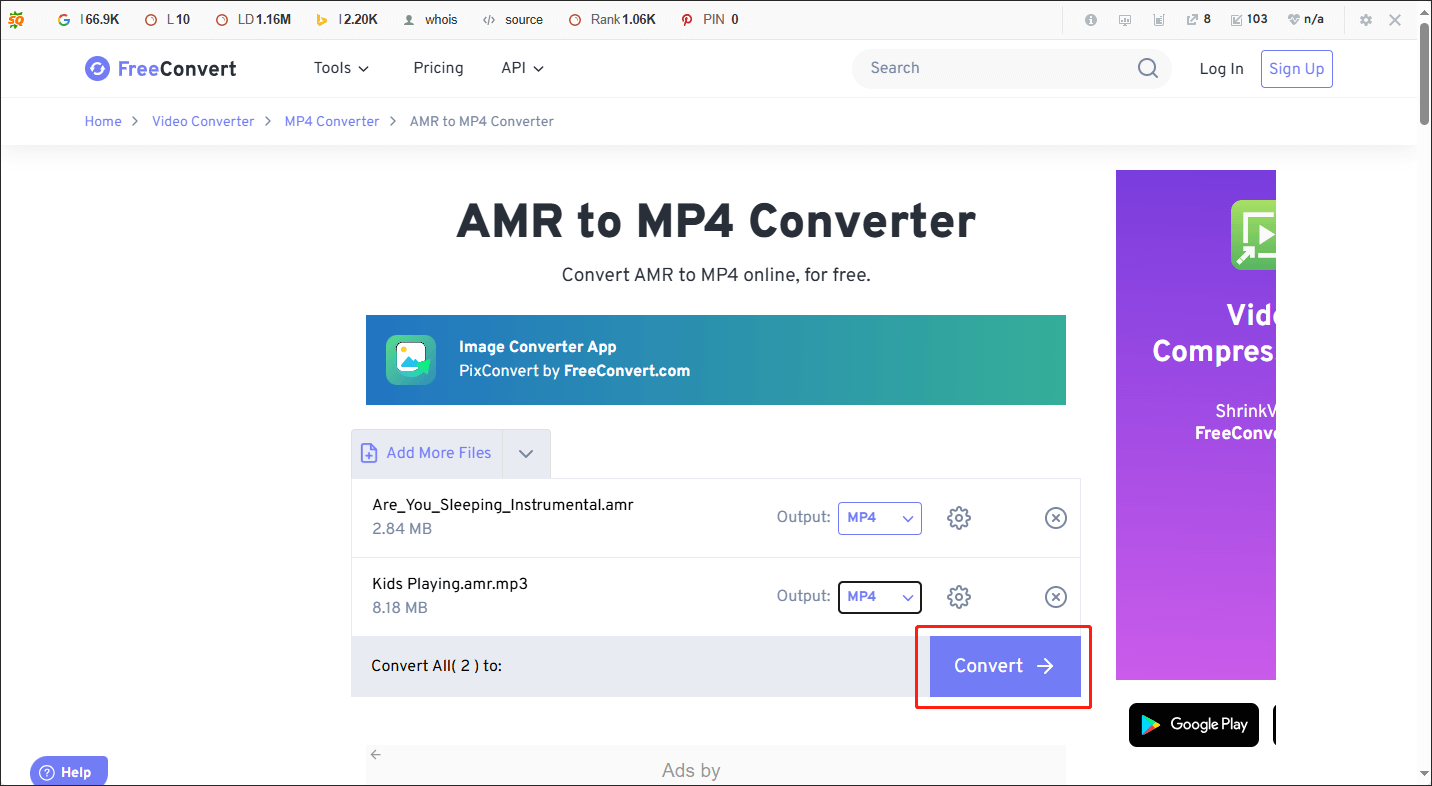Screen dimensions: 1432x786
Task: Click the Bing index 2.20K stat
Action: click(x=346, y=19)
